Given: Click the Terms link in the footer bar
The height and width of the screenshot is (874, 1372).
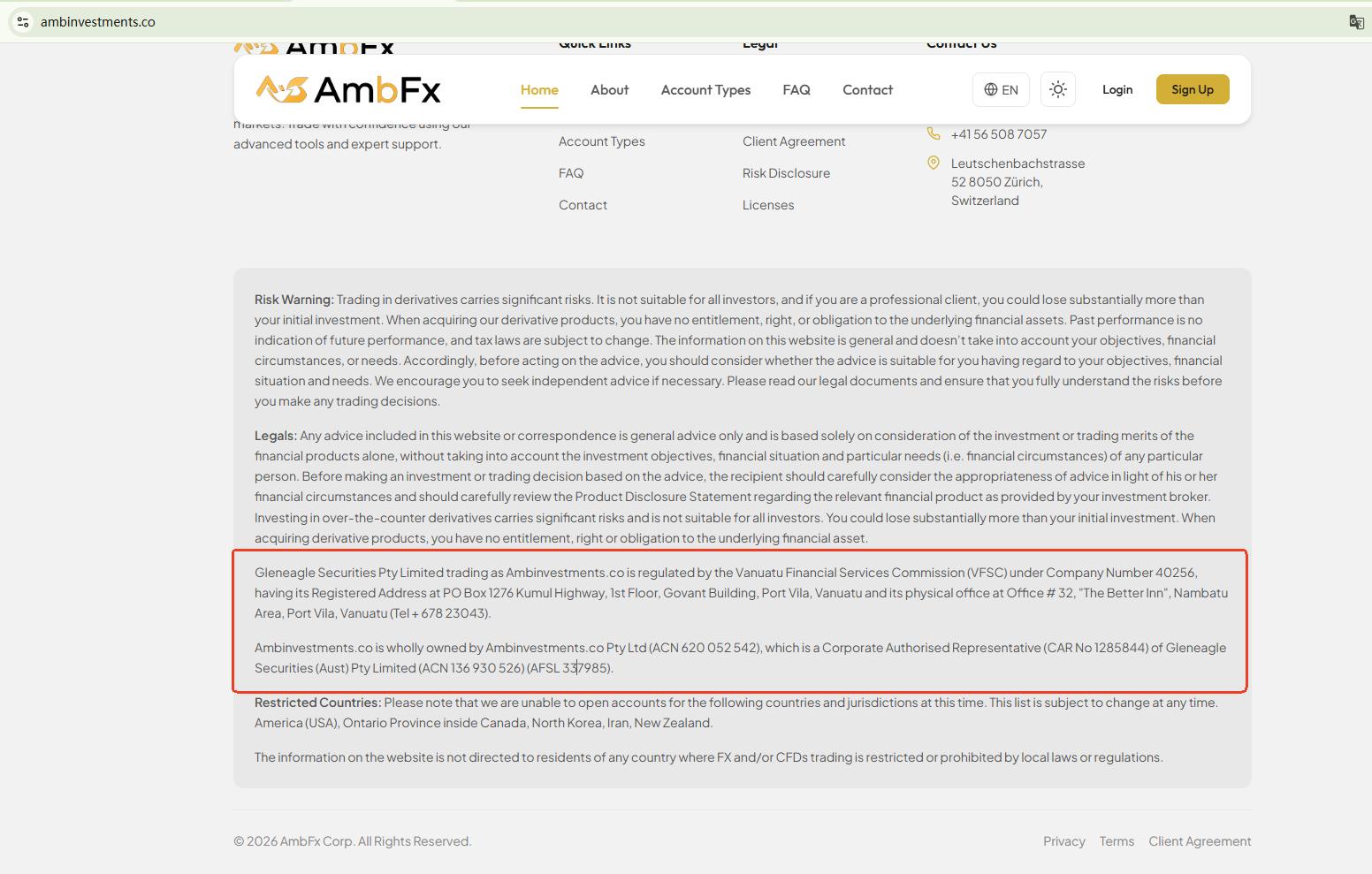Looking at the screenshot, I should click(x=1117, y=841).
